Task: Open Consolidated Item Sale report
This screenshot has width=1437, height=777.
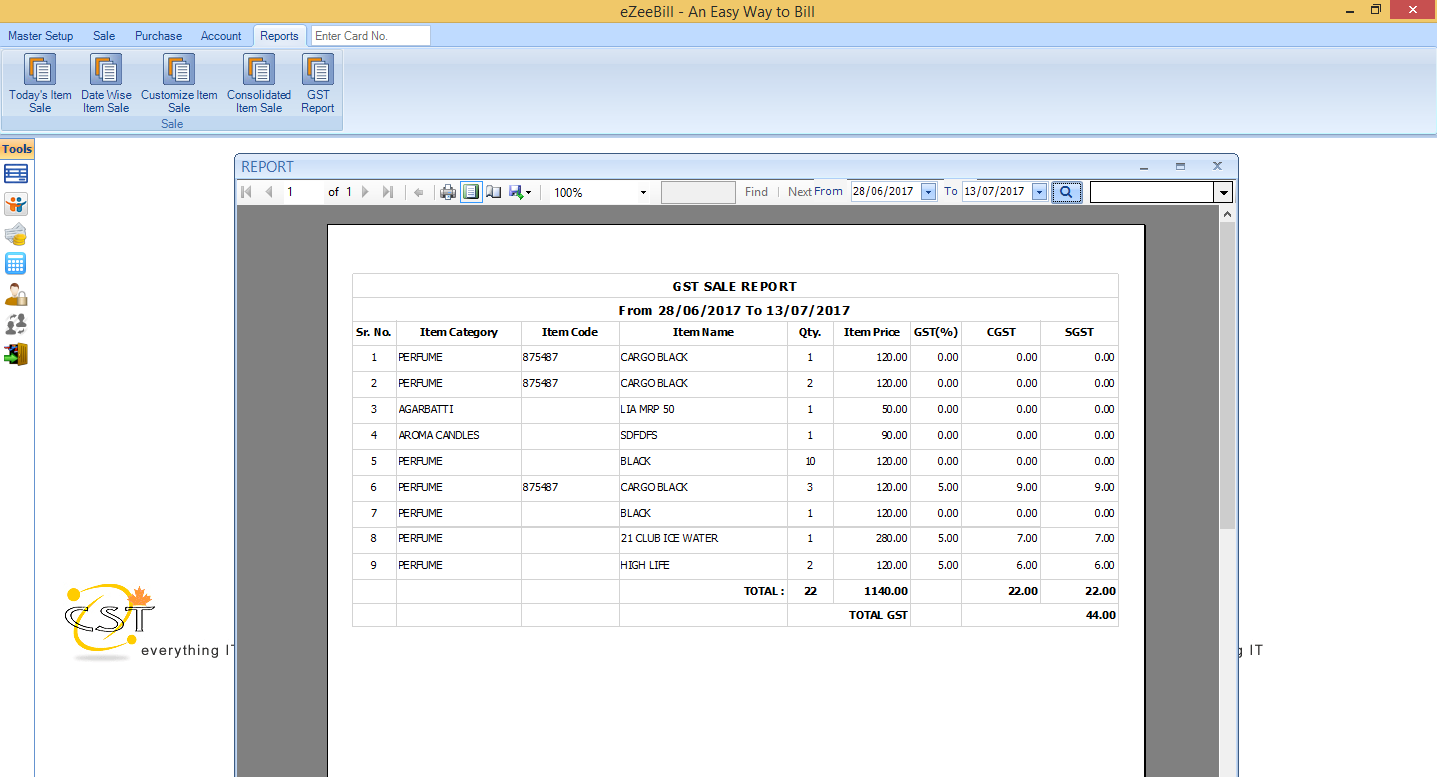Action: (259, 84)
